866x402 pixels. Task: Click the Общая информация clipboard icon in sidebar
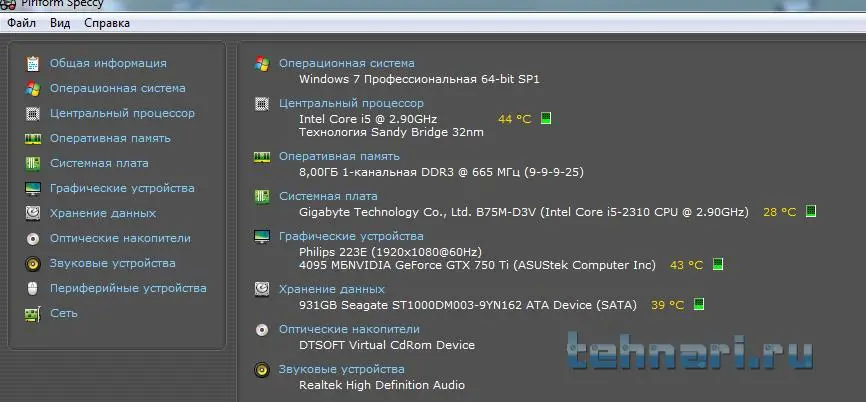coord(33,64)
